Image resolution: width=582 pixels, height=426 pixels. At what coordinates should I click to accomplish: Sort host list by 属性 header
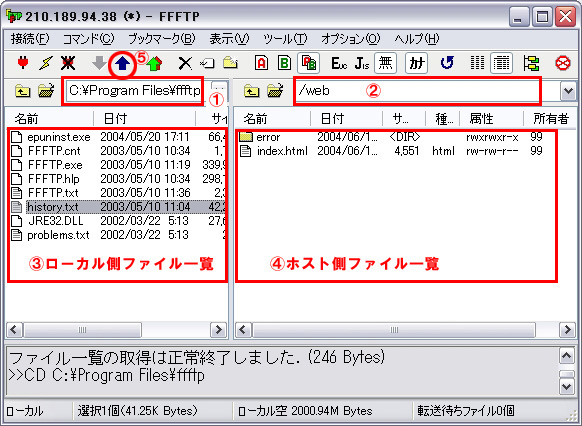[x=492, y=119]
